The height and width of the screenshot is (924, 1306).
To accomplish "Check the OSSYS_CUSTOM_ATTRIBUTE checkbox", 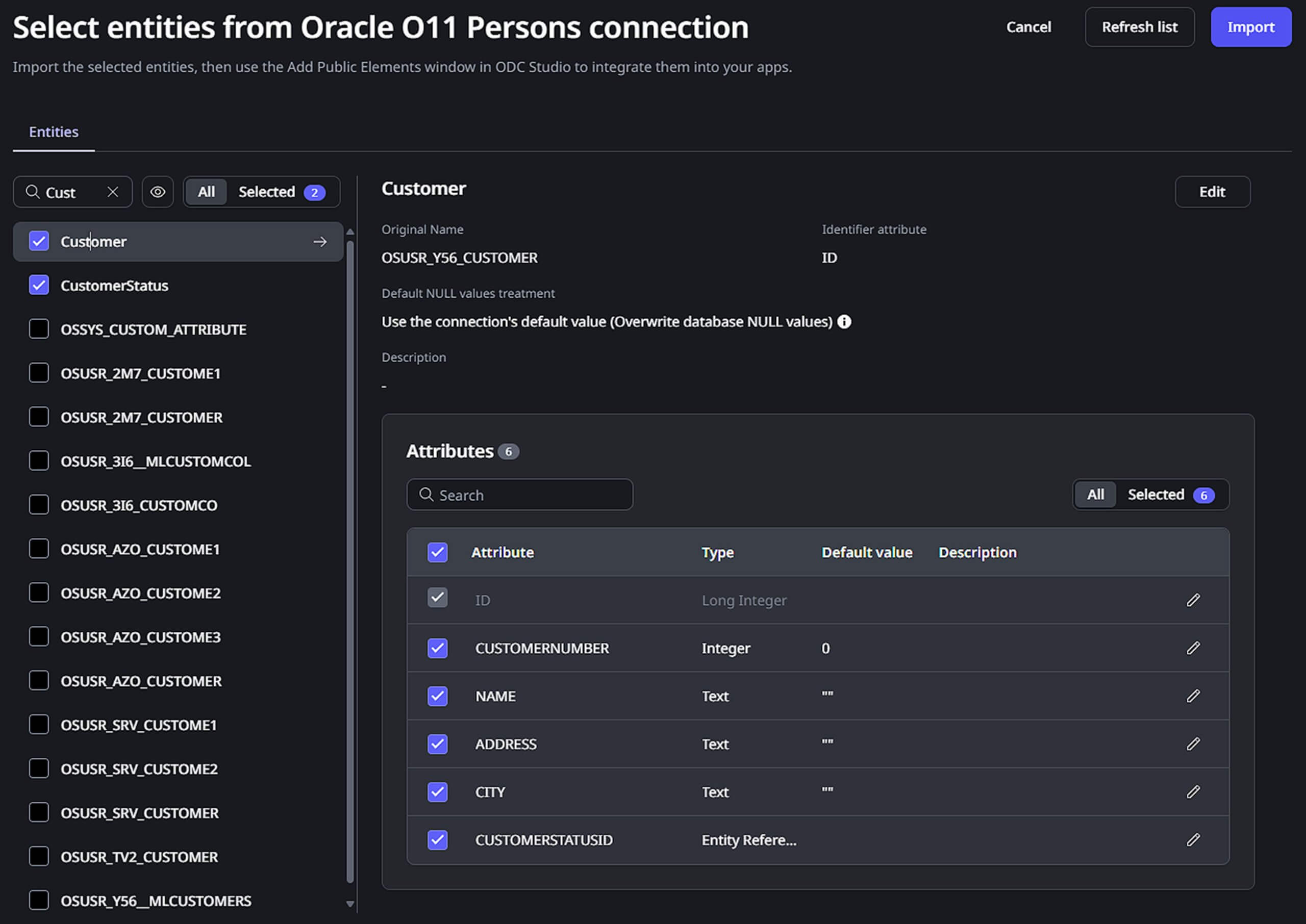I will 39,329.
